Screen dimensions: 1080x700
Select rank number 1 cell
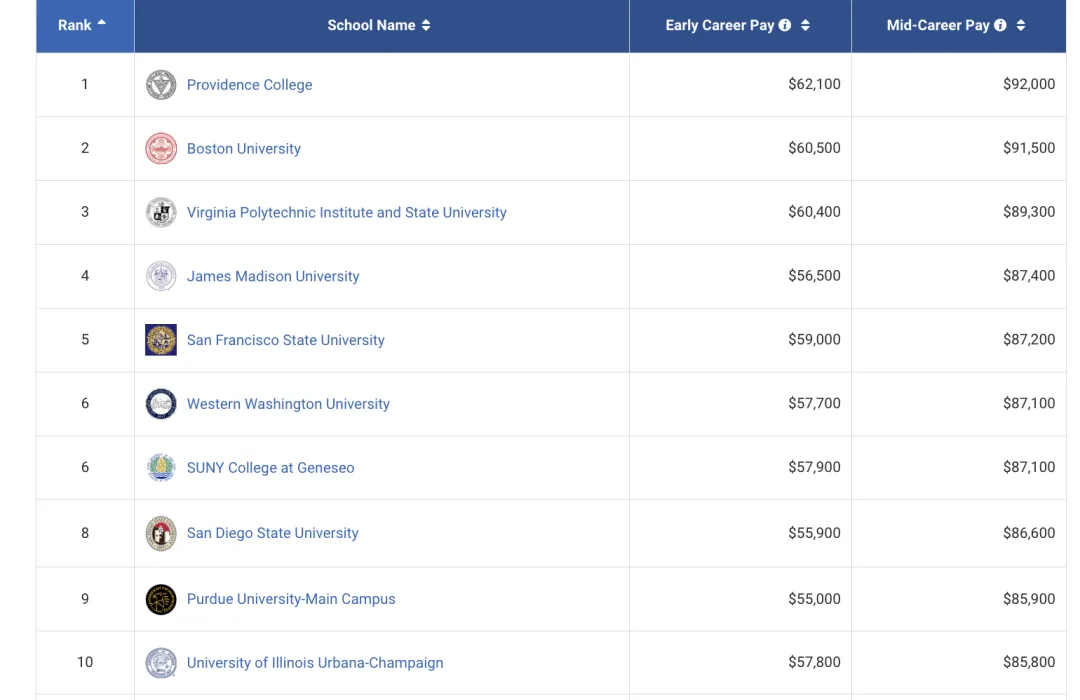pyautogui.click(x=85, y=84)
